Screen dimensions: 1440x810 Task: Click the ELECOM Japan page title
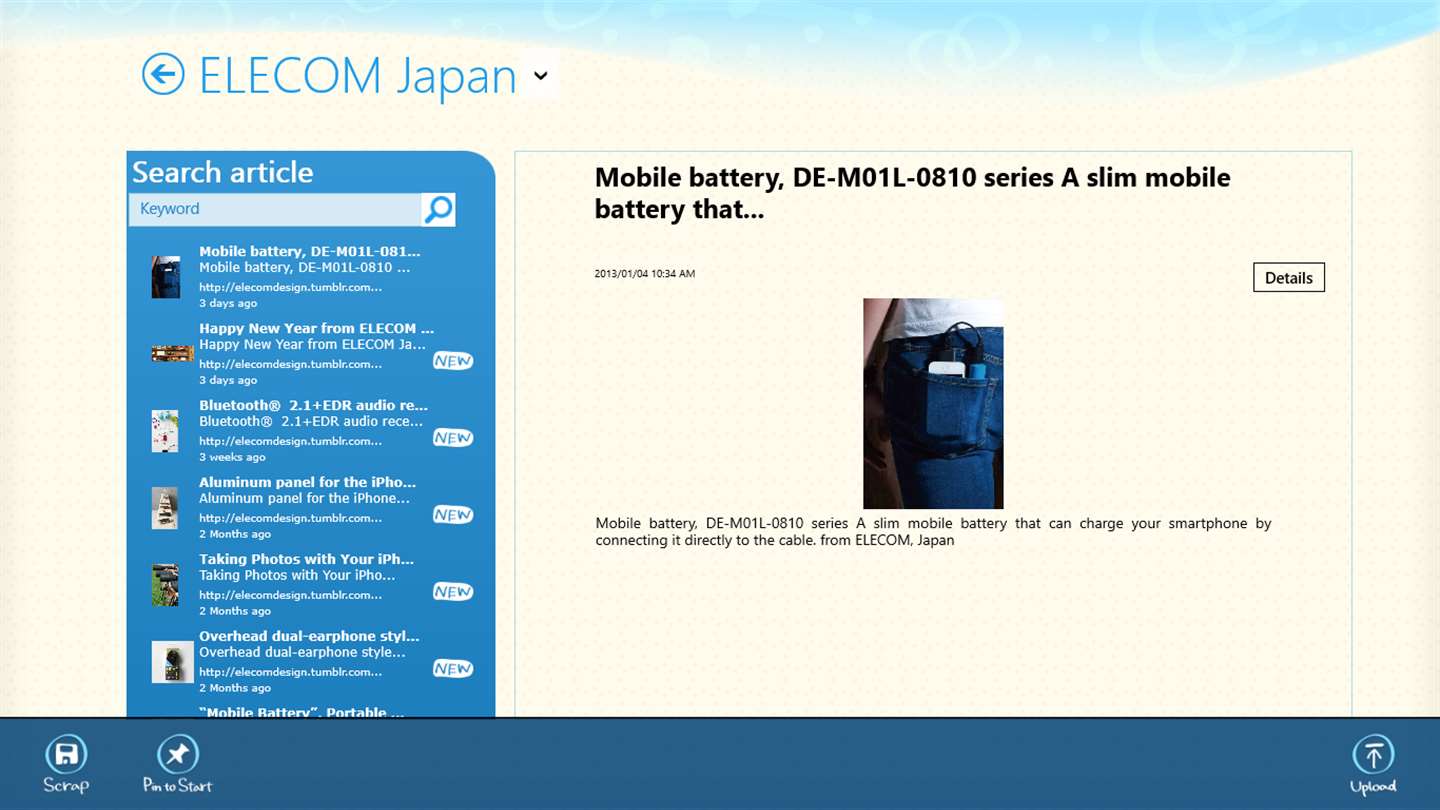[x=358, y=76]
